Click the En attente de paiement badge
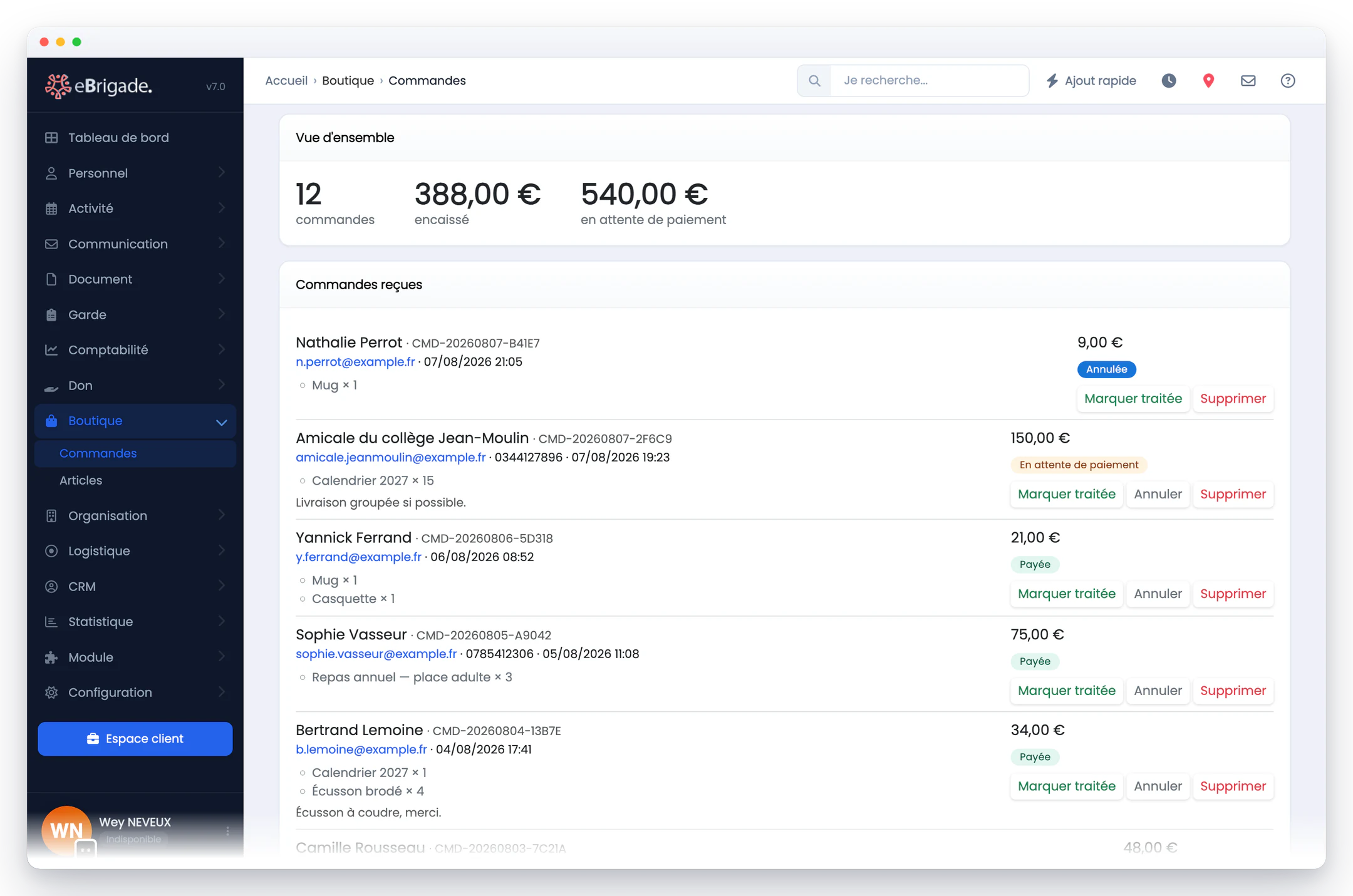The width and height of the screenshot is (1353, 896). 1079,465
